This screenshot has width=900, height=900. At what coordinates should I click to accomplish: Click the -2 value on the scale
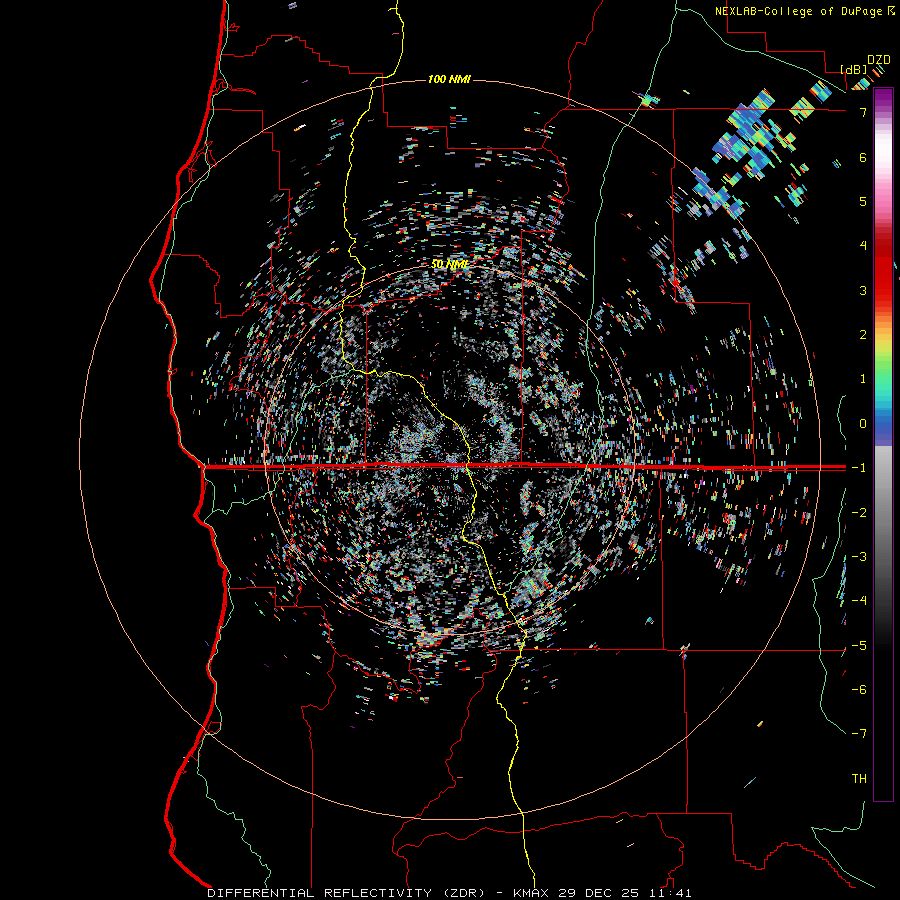click(x=859, y=512)
